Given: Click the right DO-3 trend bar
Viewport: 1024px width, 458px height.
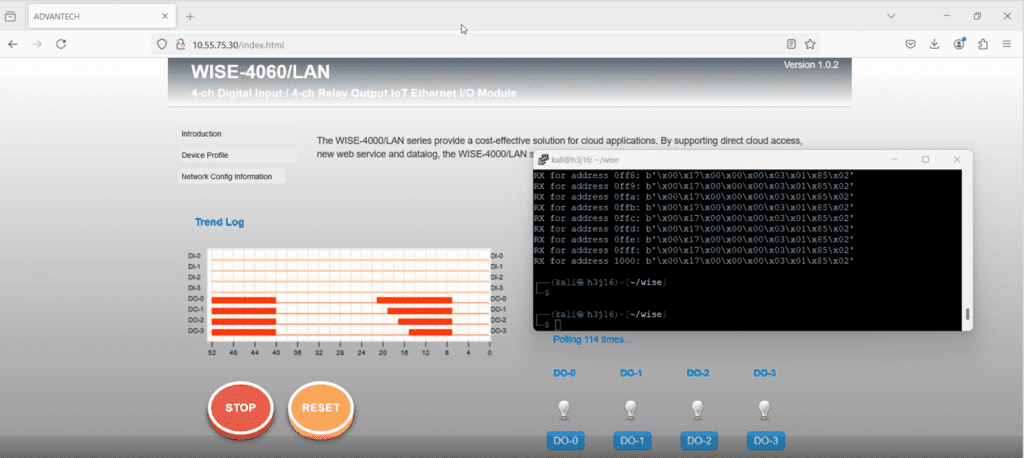Looking at the screenshot, I should pyautogui.click(x=430, y=332).
